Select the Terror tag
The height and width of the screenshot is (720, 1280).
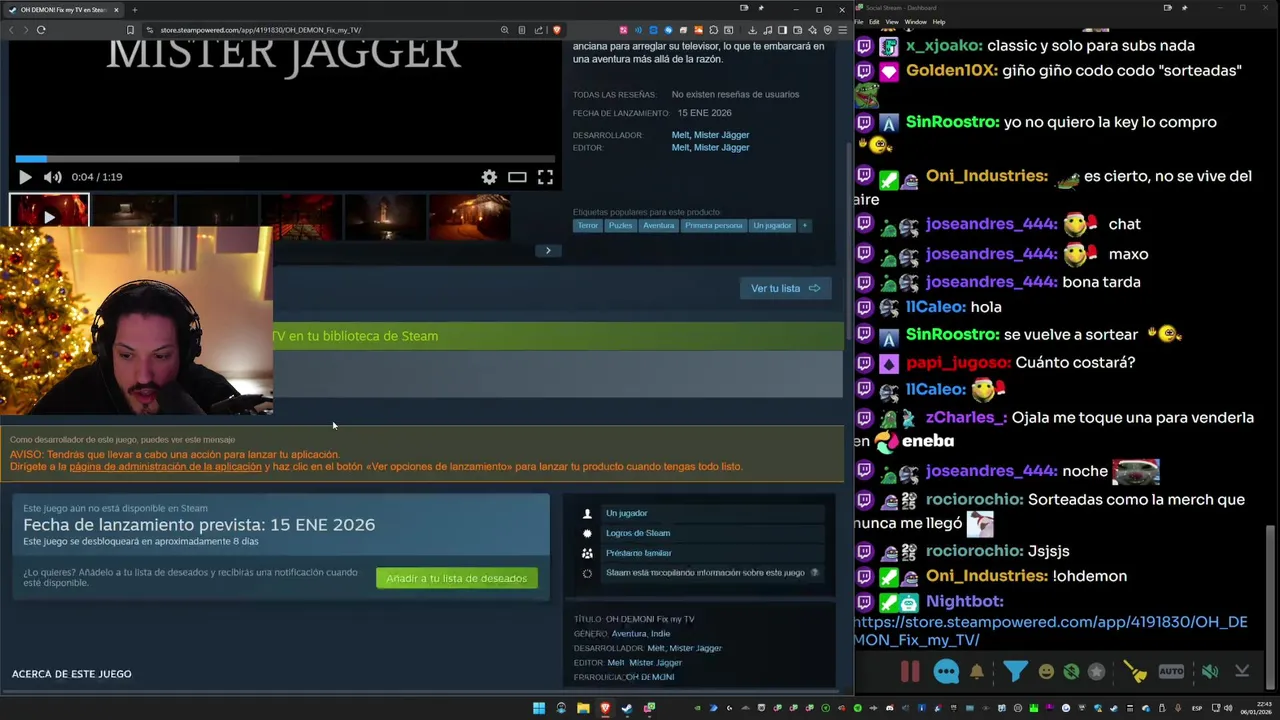[588, 225]
